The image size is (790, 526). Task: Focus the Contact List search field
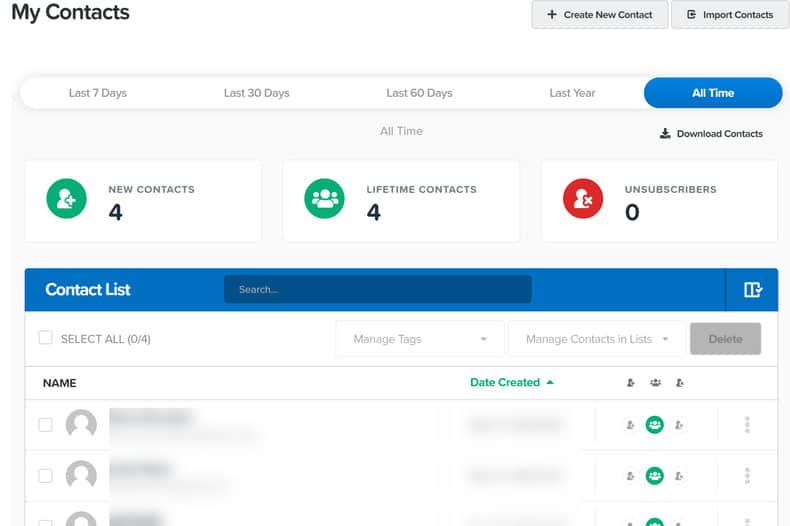click(378, 289)
